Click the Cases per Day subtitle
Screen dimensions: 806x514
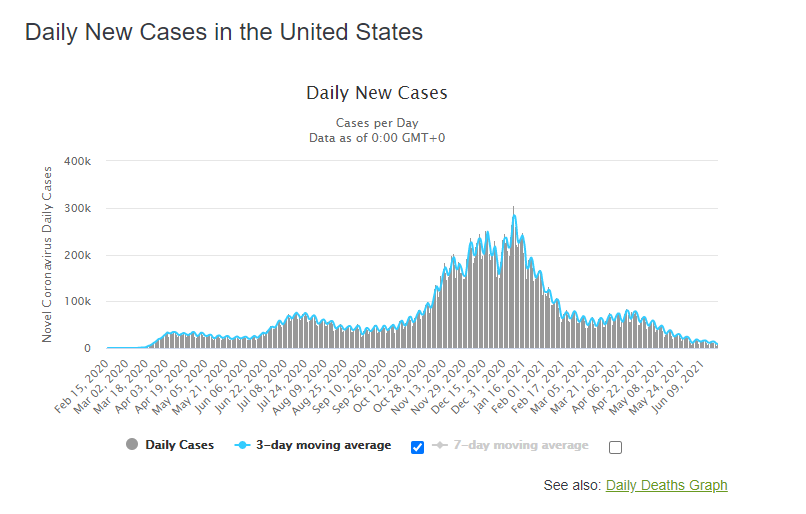[x=376, y=123]
